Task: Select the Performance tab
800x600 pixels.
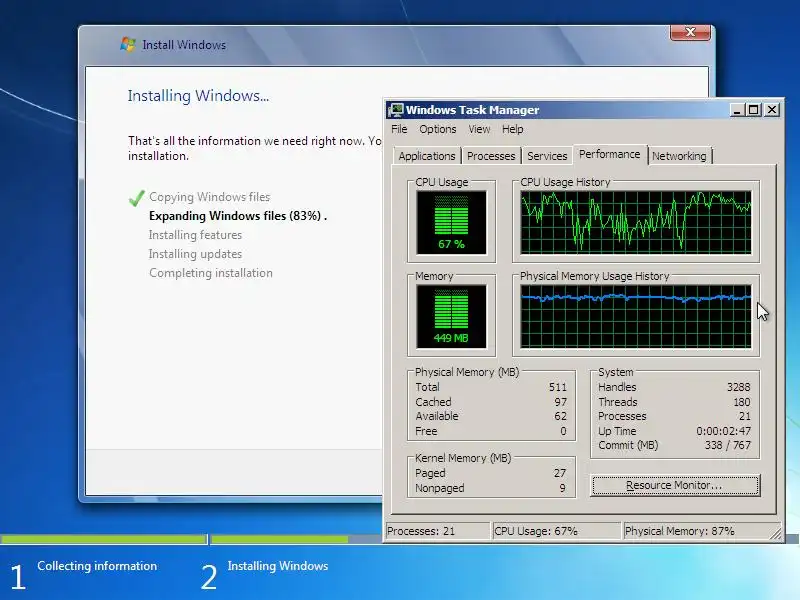Action: 610,154
